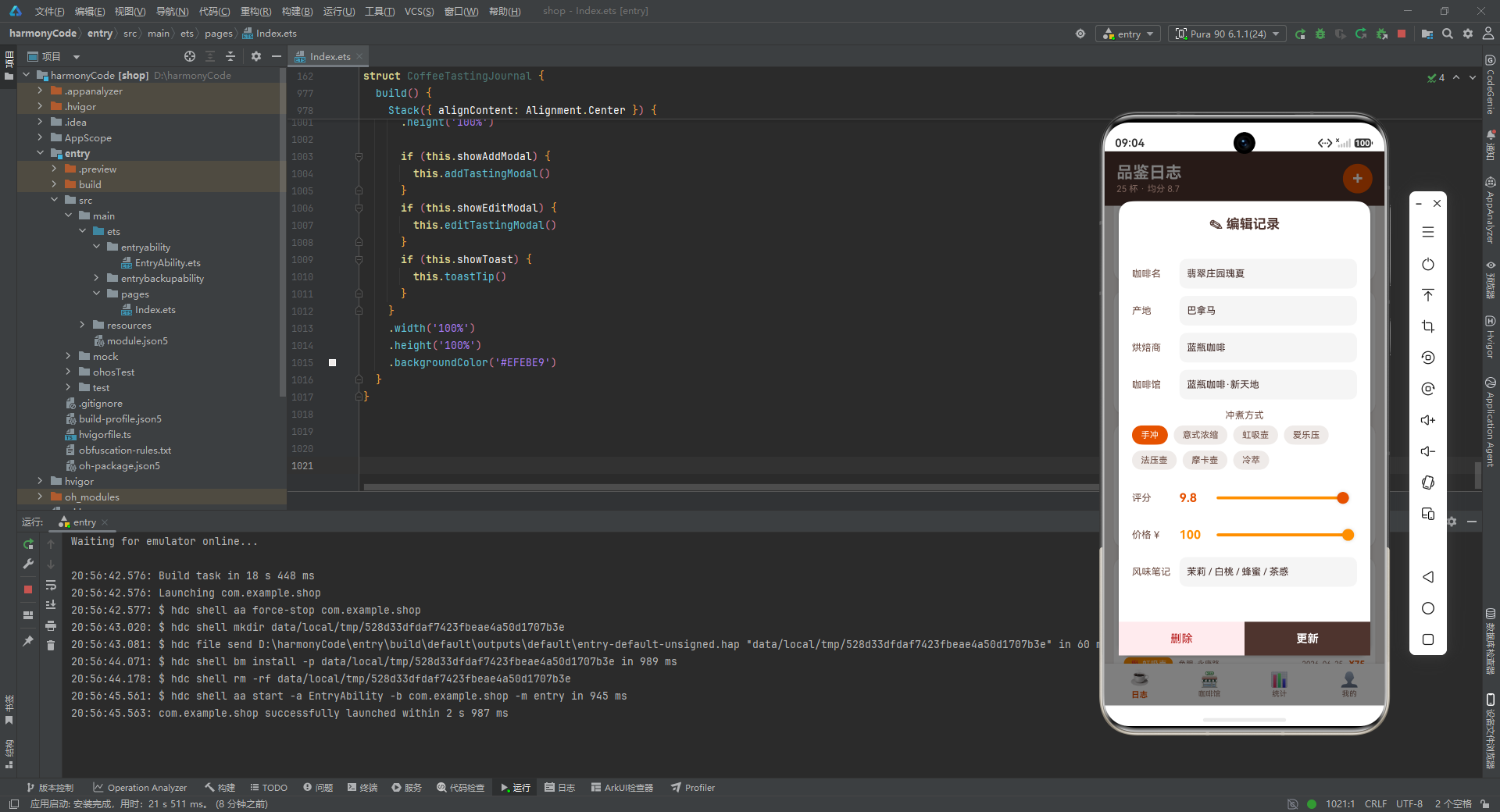Image resolution: width=1500 pixels, height=812 pixels.
Task: Open the VCS(S) menu
Action: tap(419, 11)
